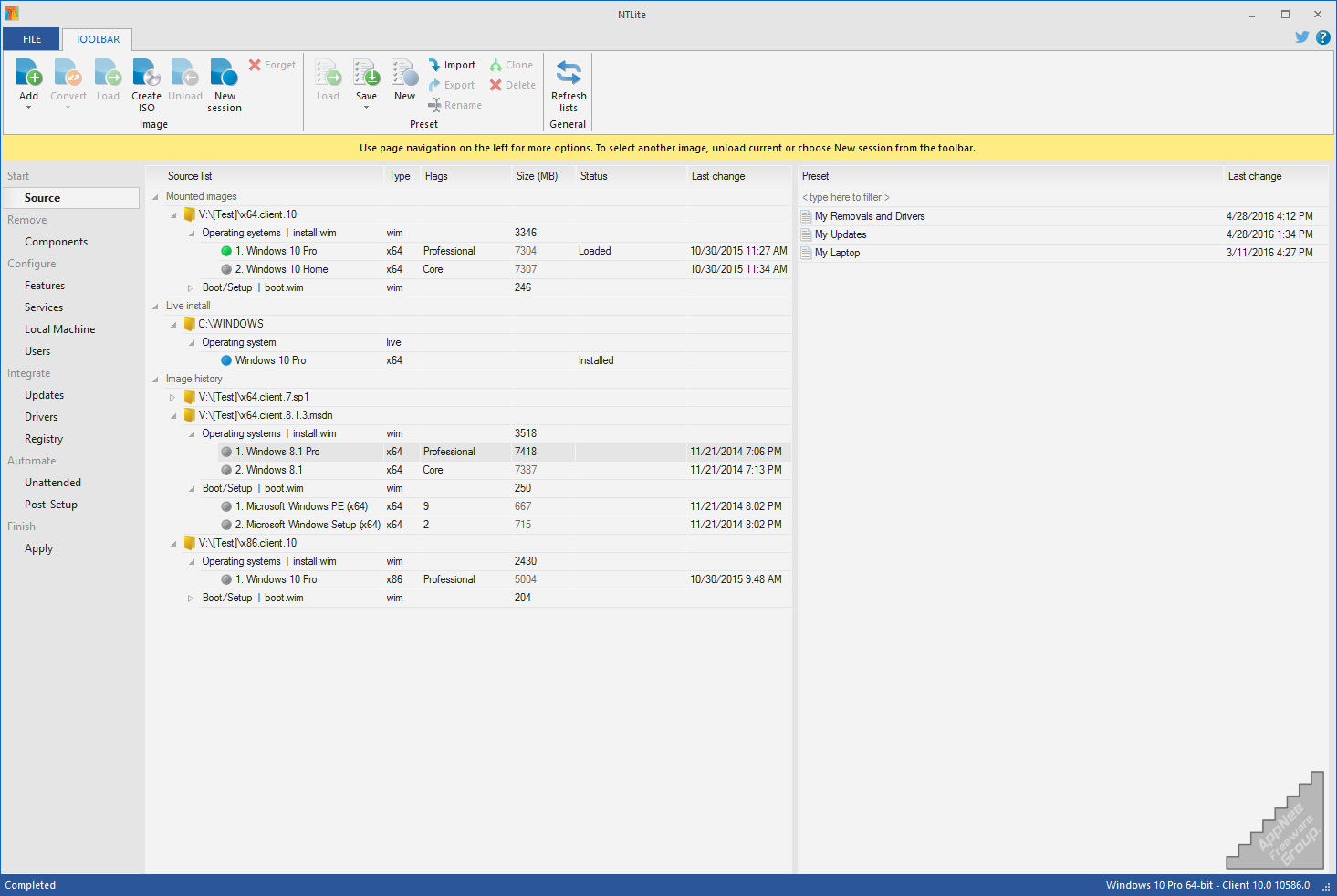Select the TOOLBAR ribbon tab

point(98,39)
